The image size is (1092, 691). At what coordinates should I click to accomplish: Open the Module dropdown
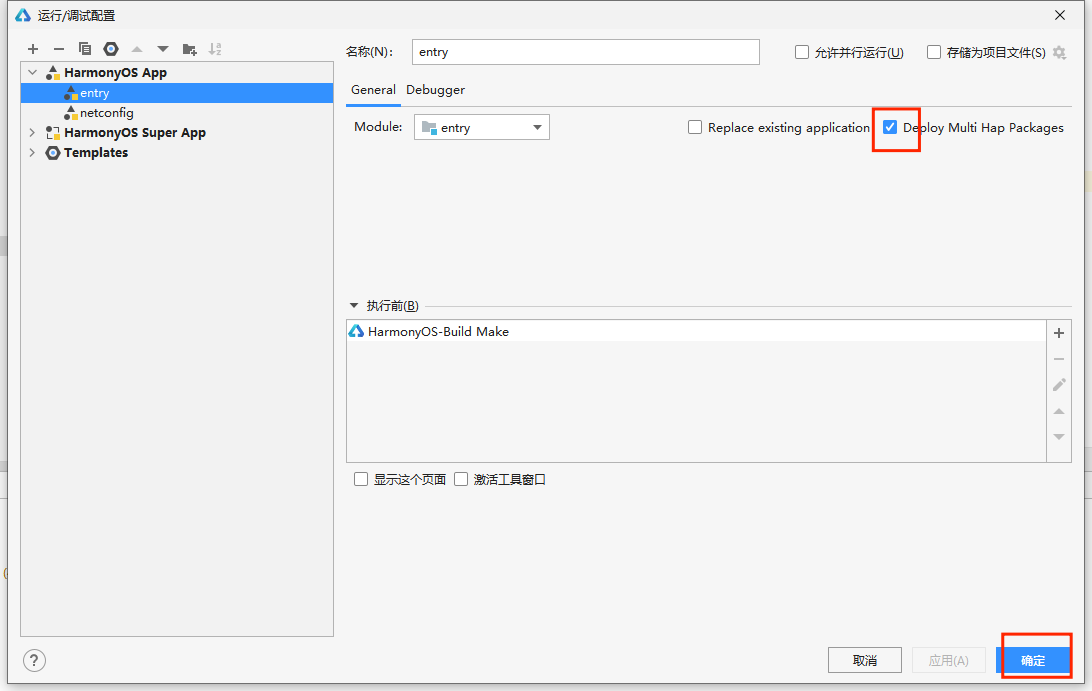pyautogui.click(x=482, y=127)
